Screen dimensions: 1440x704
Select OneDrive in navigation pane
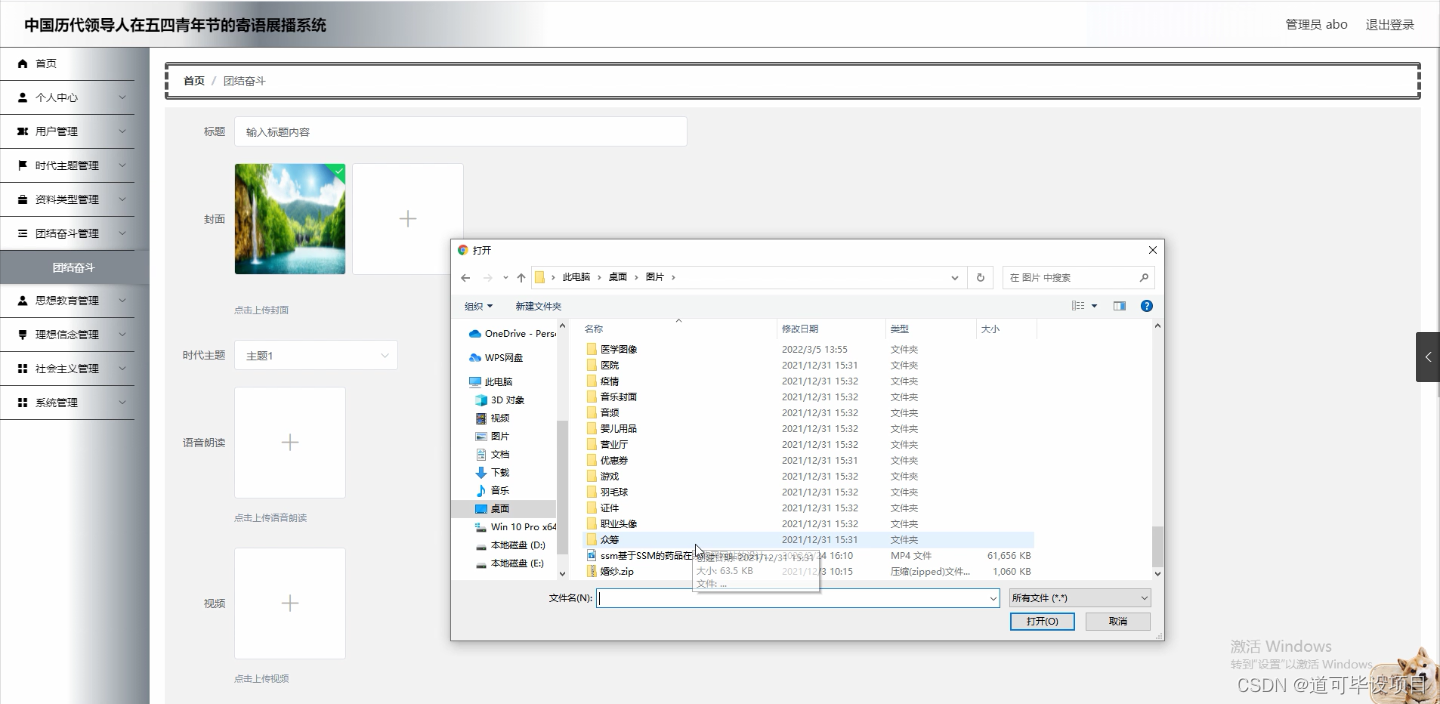click(x=512, y=334)
